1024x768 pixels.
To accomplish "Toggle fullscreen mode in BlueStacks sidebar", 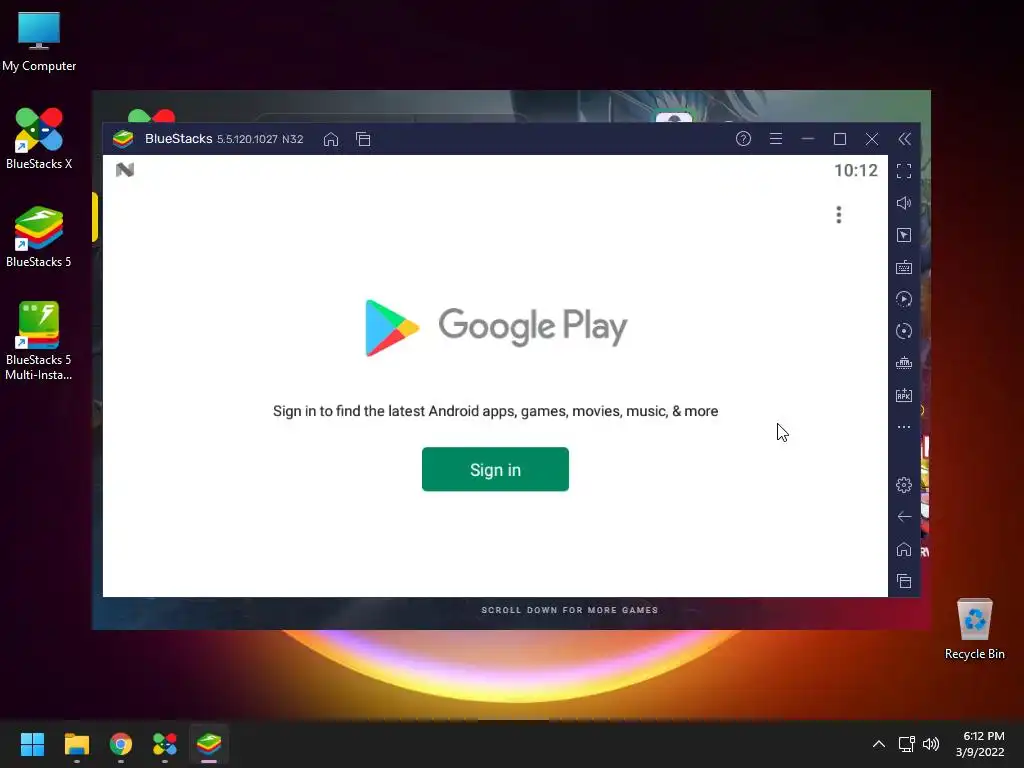I will [x=904, y=171].
